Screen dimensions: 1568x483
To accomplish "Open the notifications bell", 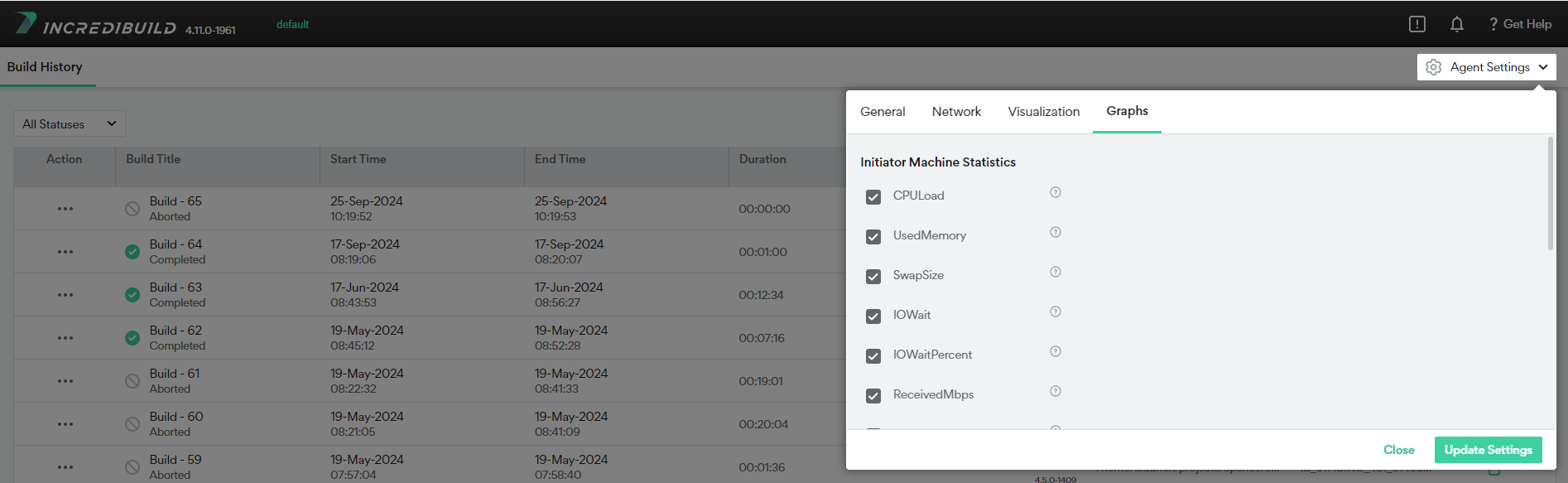I will click(x=1456, y=24).
